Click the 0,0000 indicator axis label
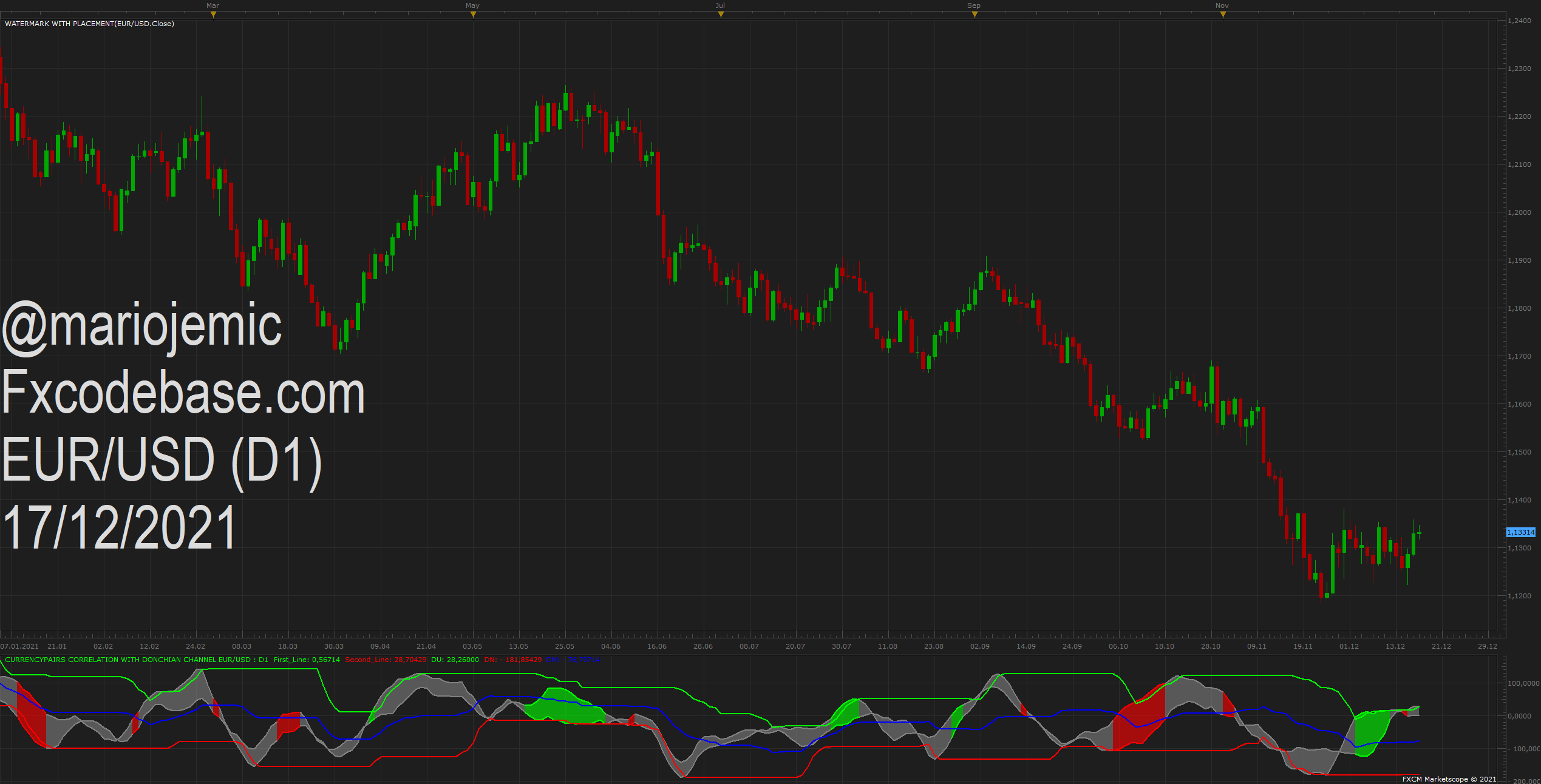Viewport: 1541px width, 784px height. click(1520, 716)
